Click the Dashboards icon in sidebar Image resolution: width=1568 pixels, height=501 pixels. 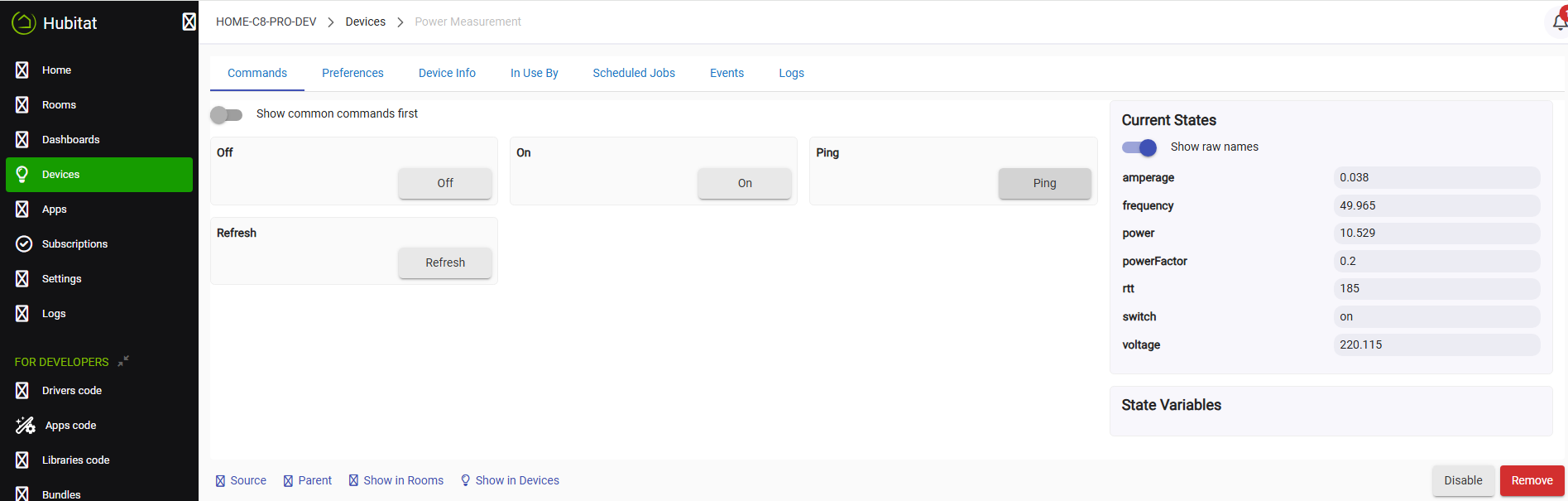(22, 140)
